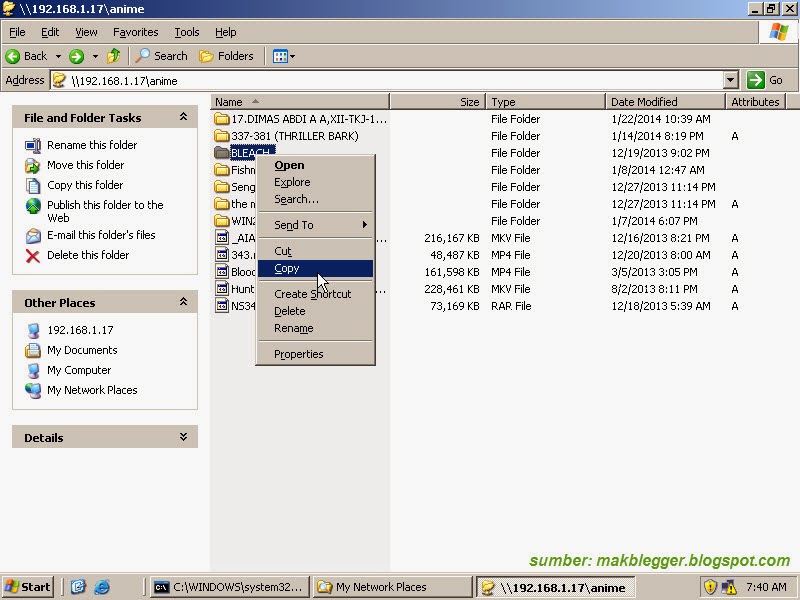Click the network warning tray icon

point(729,587)
